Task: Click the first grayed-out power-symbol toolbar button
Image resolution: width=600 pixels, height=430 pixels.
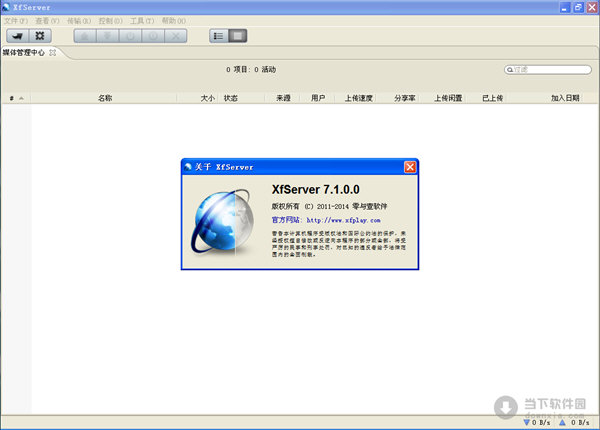Action: pos(130,36)
